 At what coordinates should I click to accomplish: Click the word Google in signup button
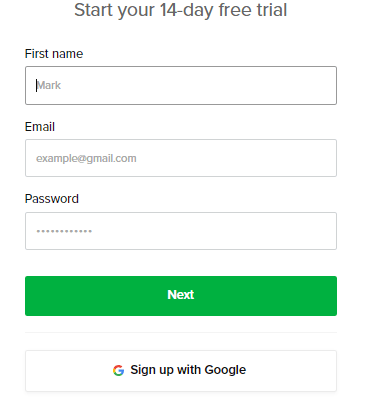(x=225, y=370)
